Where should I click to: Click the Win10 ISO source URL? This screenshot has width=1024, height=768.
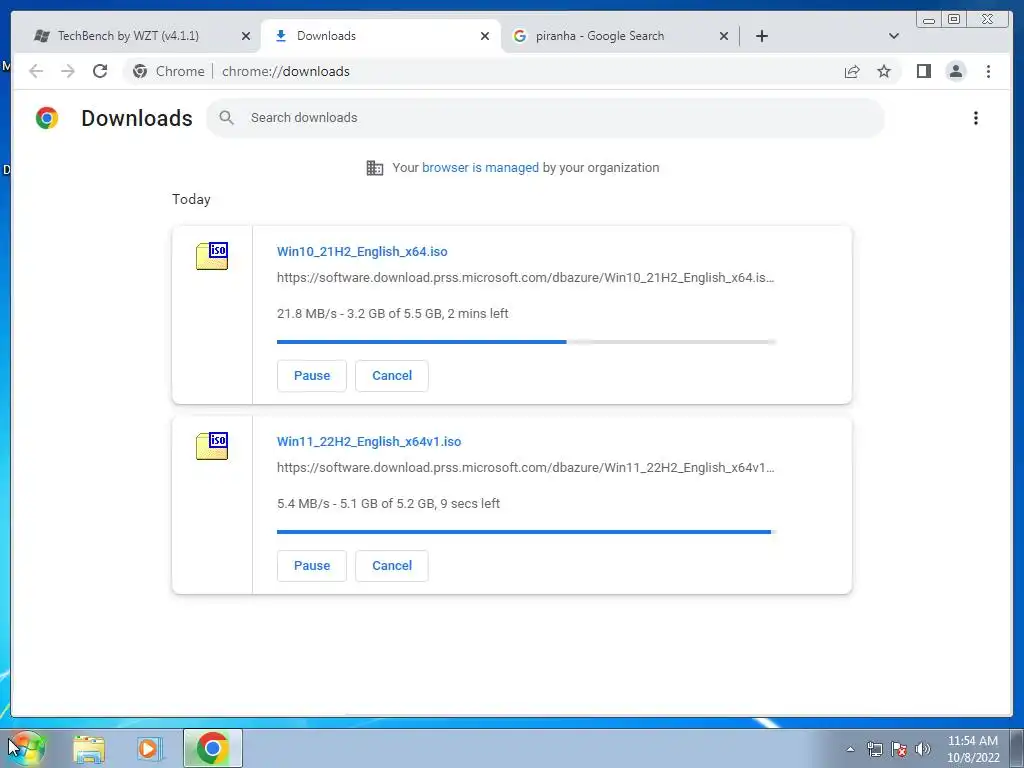point(526,278)
